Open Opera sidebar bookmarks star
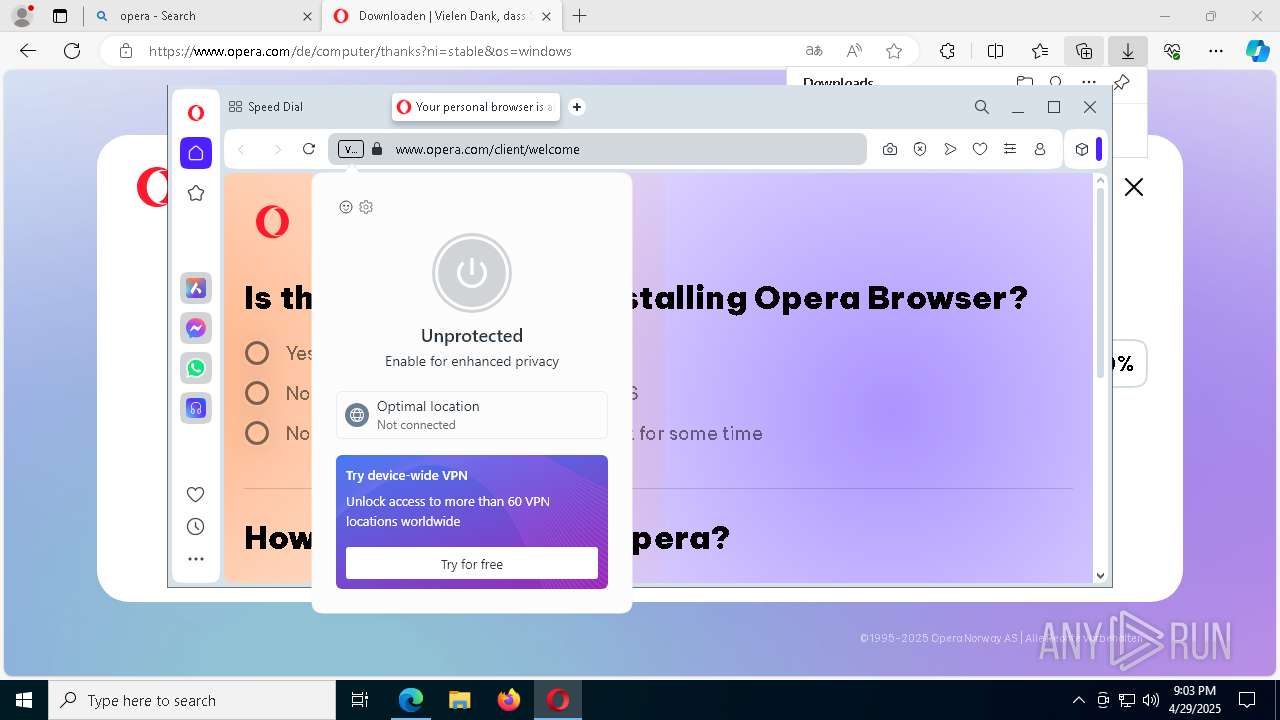The width and height of the screenshot is (1280, 720). 196,193
